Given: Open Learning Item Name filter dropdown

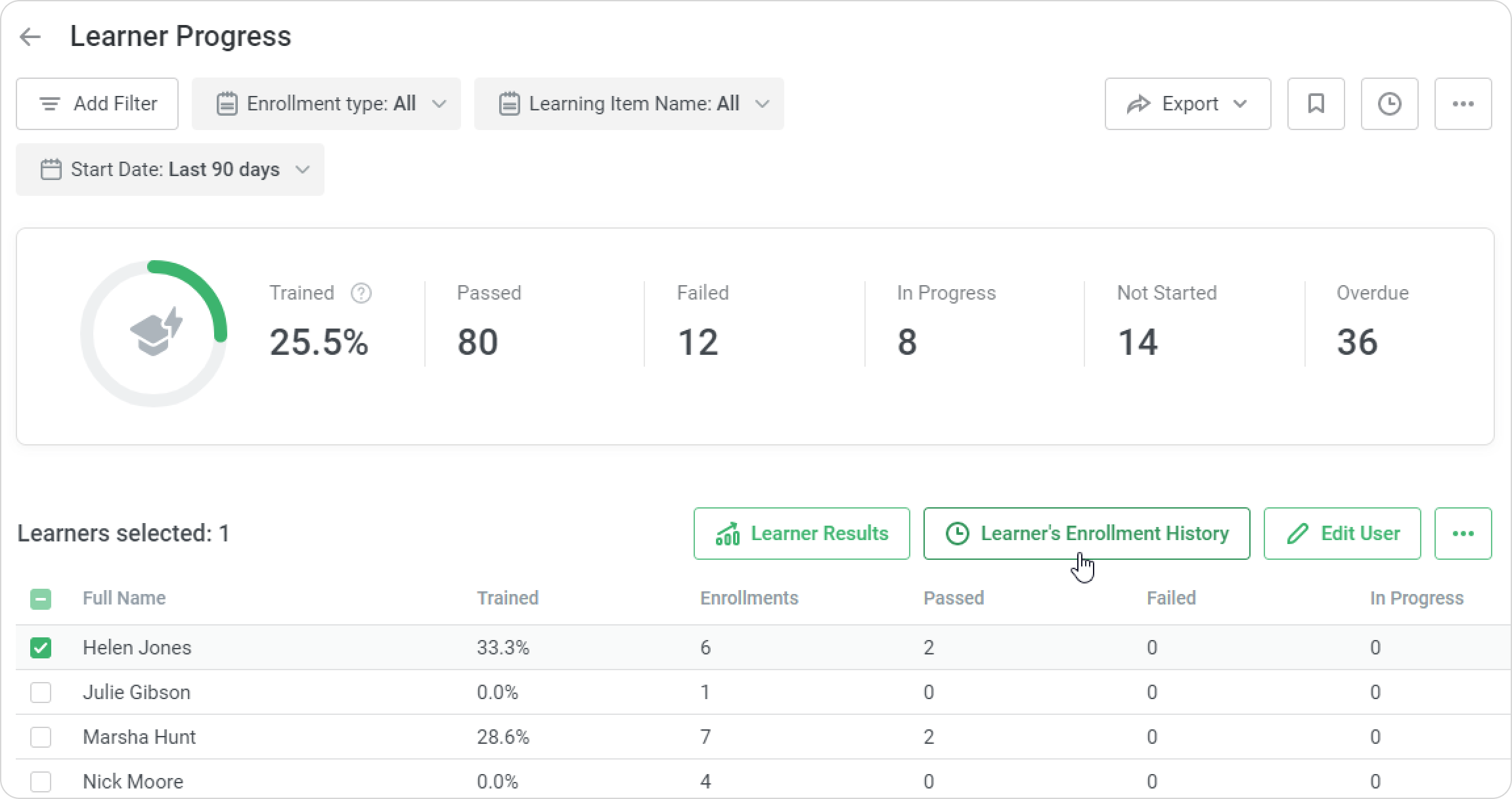Looking at the screenshot, I should tap(629, 104).
